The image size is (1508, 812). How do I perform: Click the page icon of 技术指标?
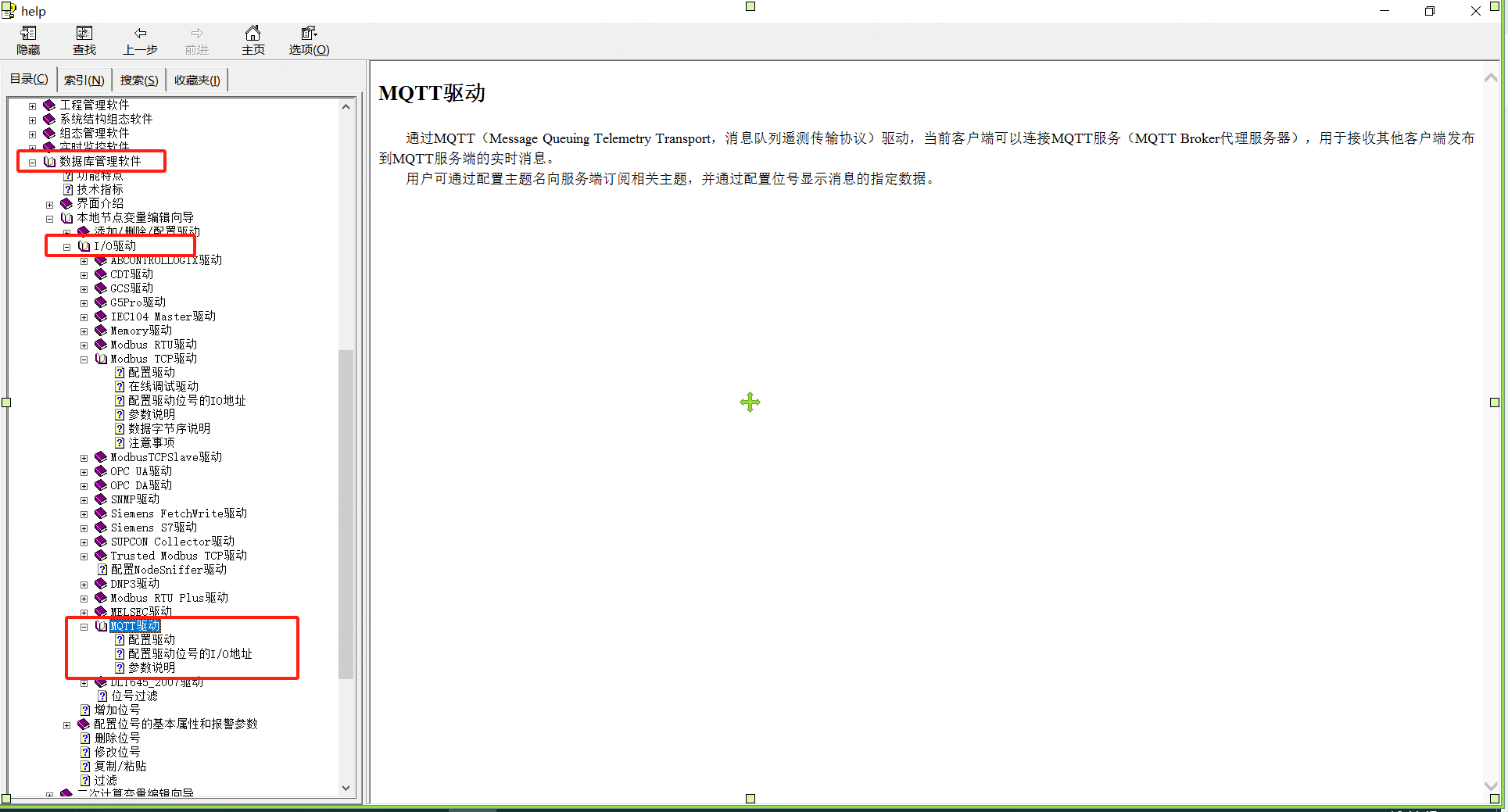68,190
